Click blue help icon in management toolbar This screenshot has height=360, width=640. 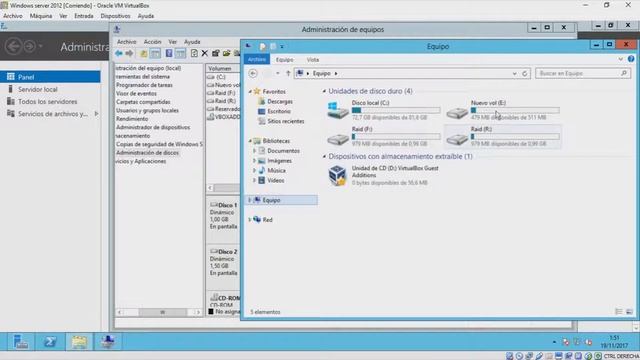(x=169, y=53)
